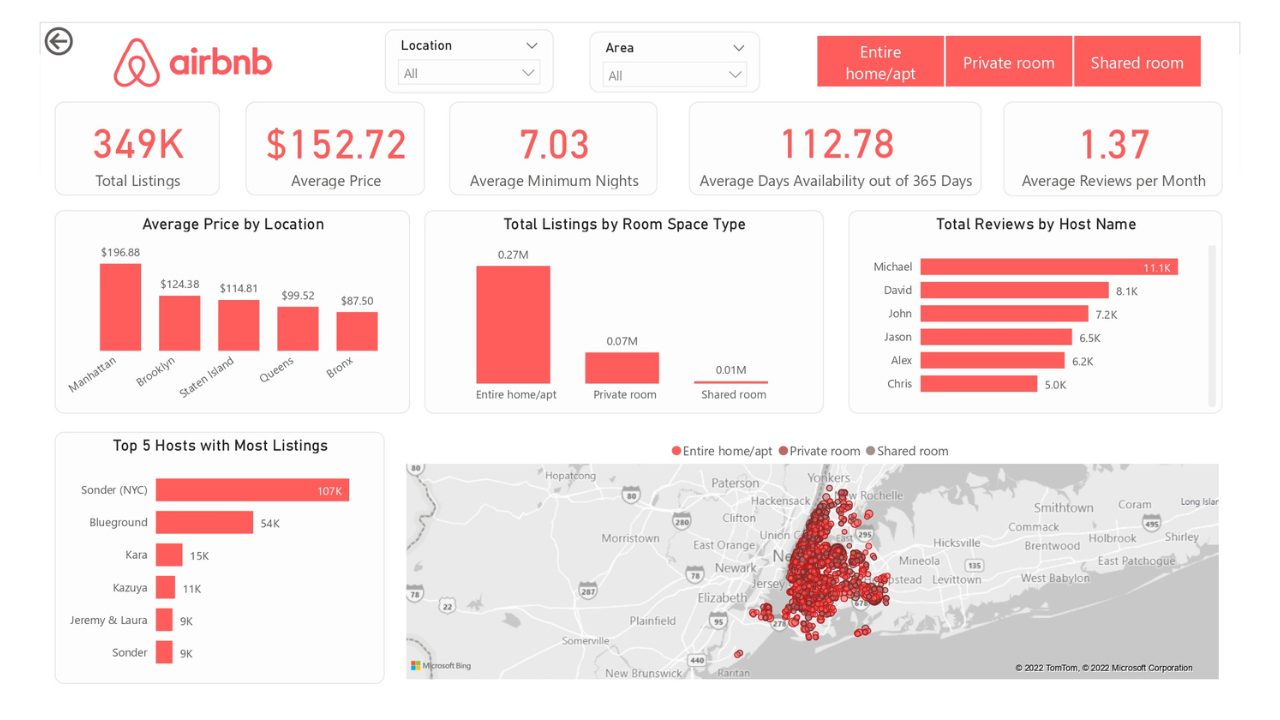This screenshot has width=1280, height=720.
Task: Click the 1.37 Average Reviews per Month card
Action: click(x=1113, y=148)
